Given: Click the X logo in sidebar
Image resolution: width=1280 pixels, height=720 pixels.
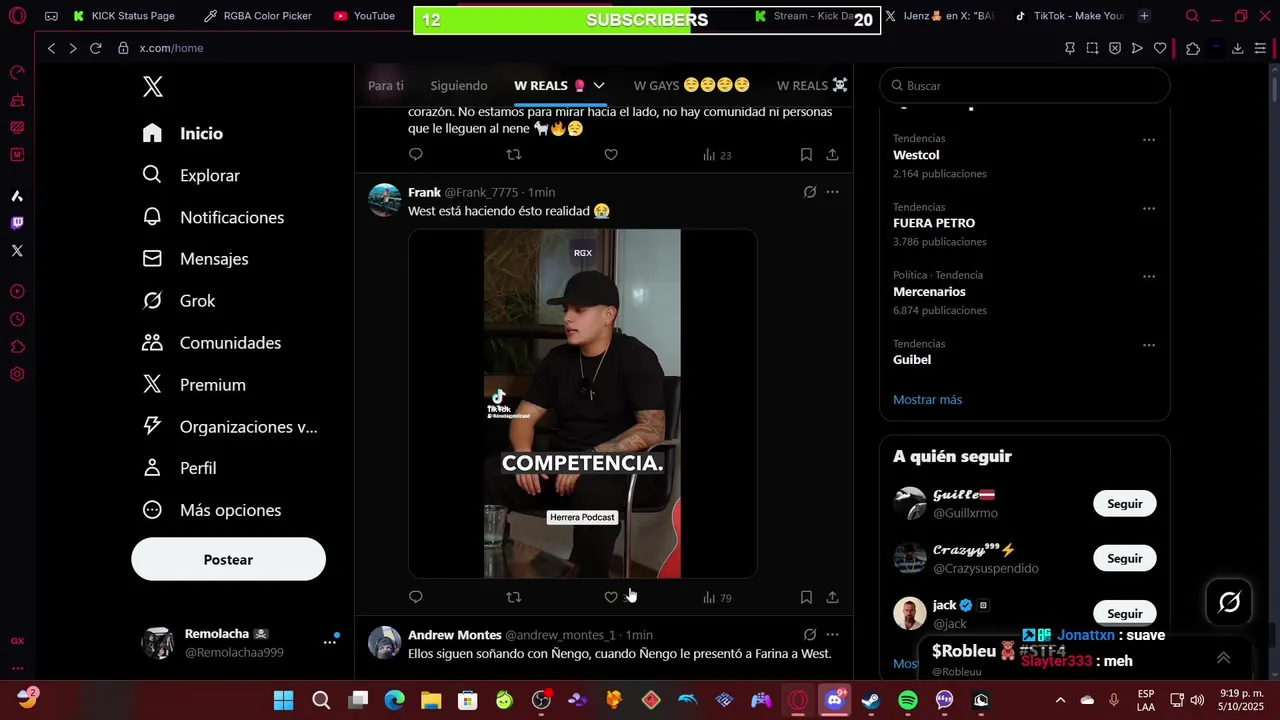Looking at the screenshot, I should coord(153,86).
